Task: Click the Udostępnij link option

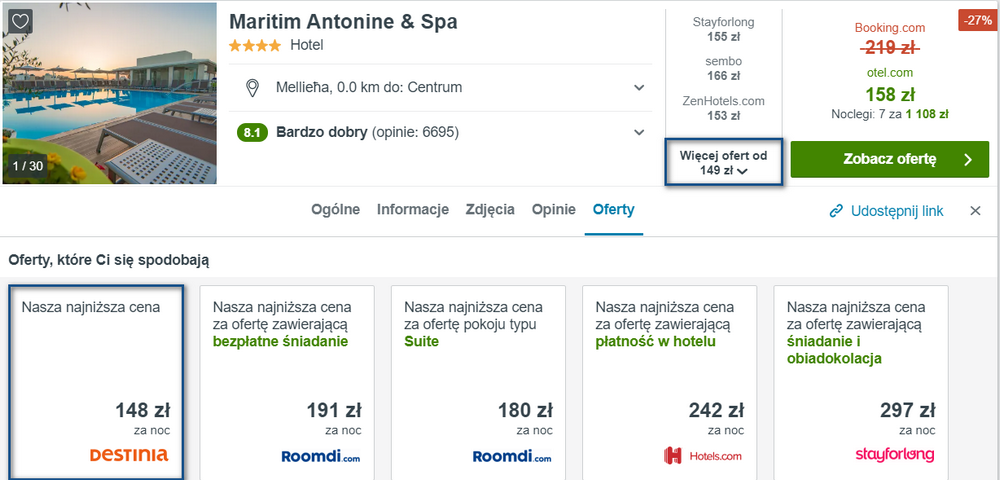Action: point(886,211)
